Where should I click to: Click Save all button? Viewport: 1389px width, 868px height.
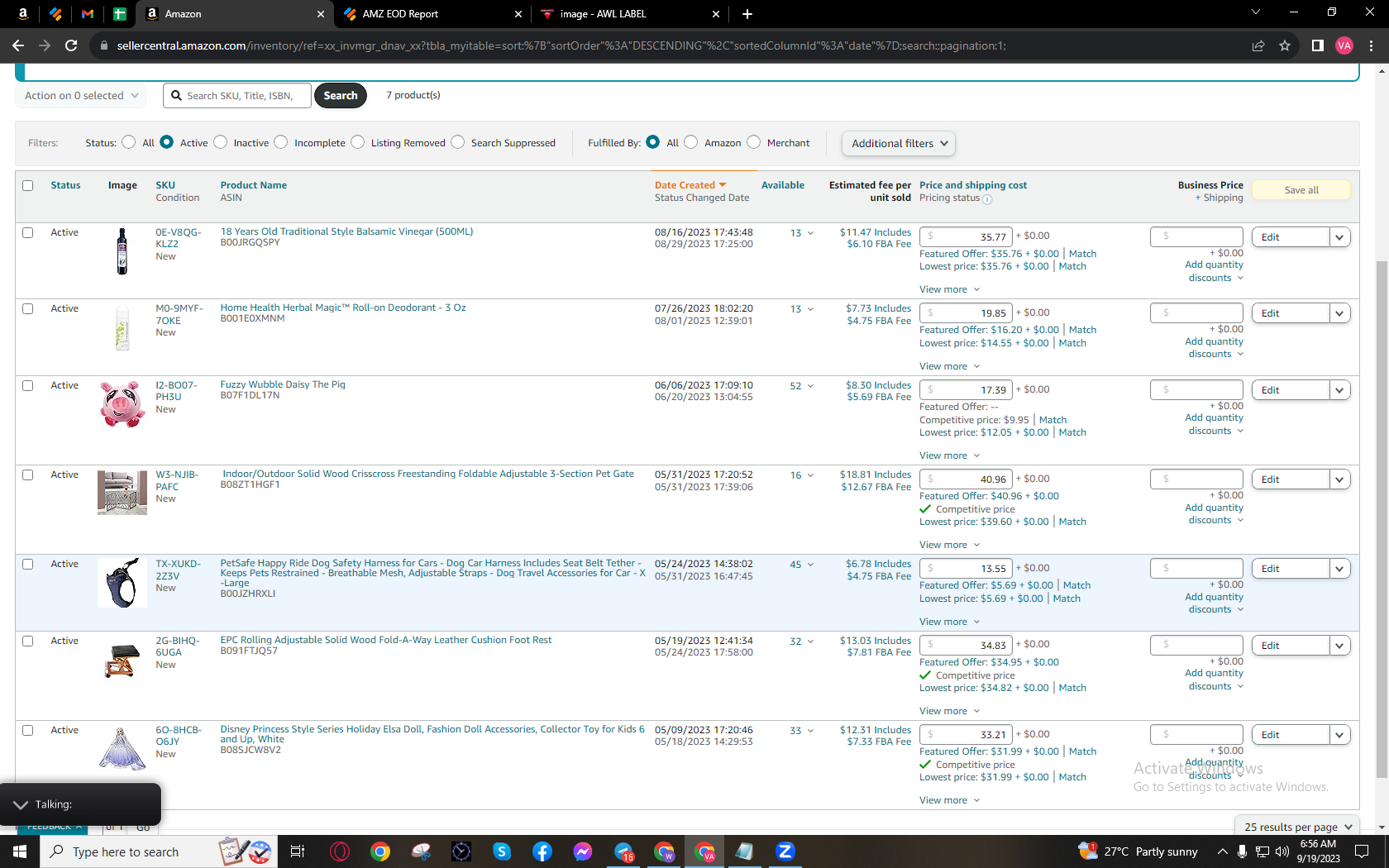tap(1301, 190)
